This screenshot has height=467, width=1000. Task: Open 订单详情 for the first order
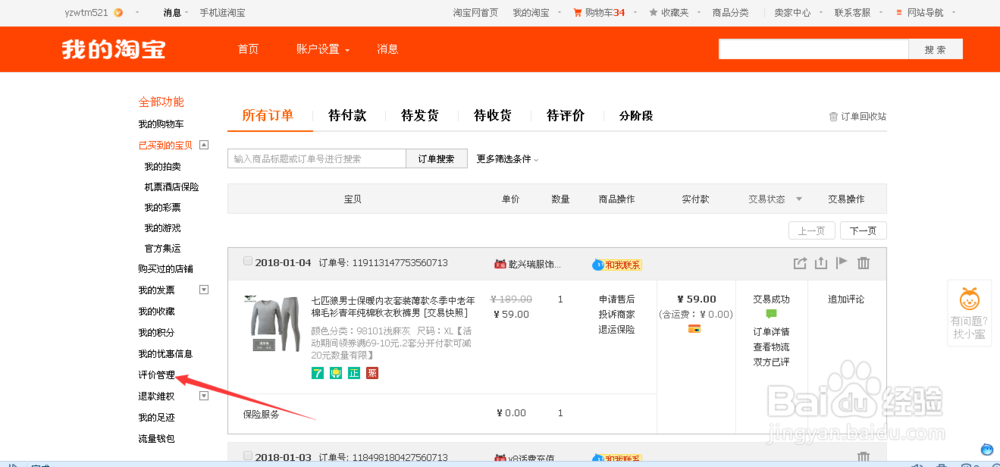pos(772,332)
